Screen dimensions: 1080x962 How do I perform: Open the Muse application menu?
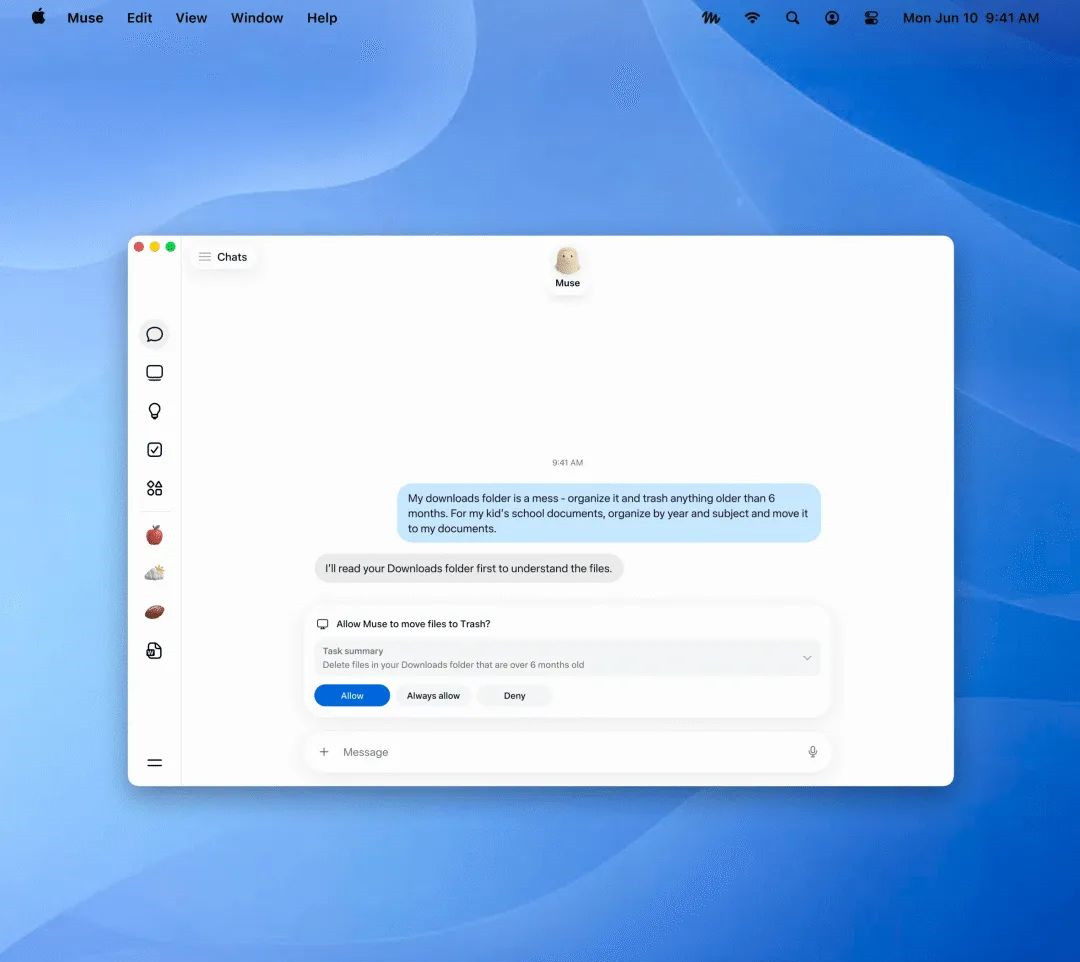click(x=85, y=18)
